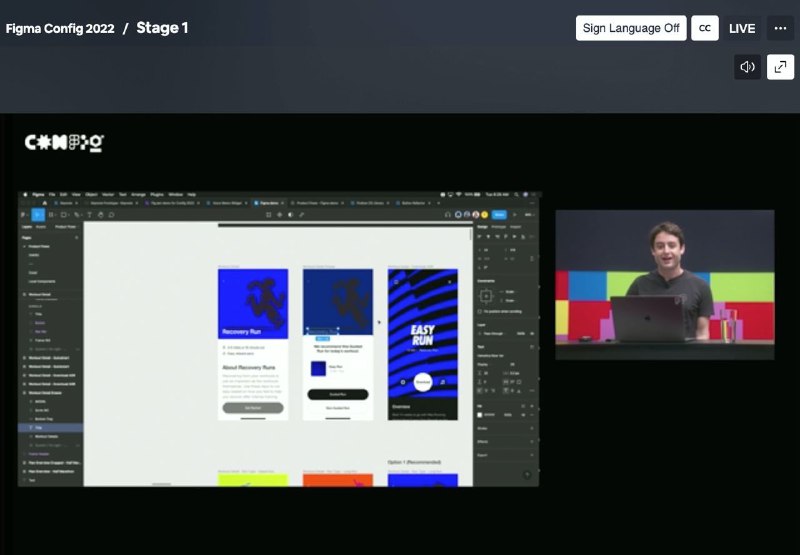Toggle layer visibility eye in Layer section
This screenshot has width=800, height=555.
point(532,334)
